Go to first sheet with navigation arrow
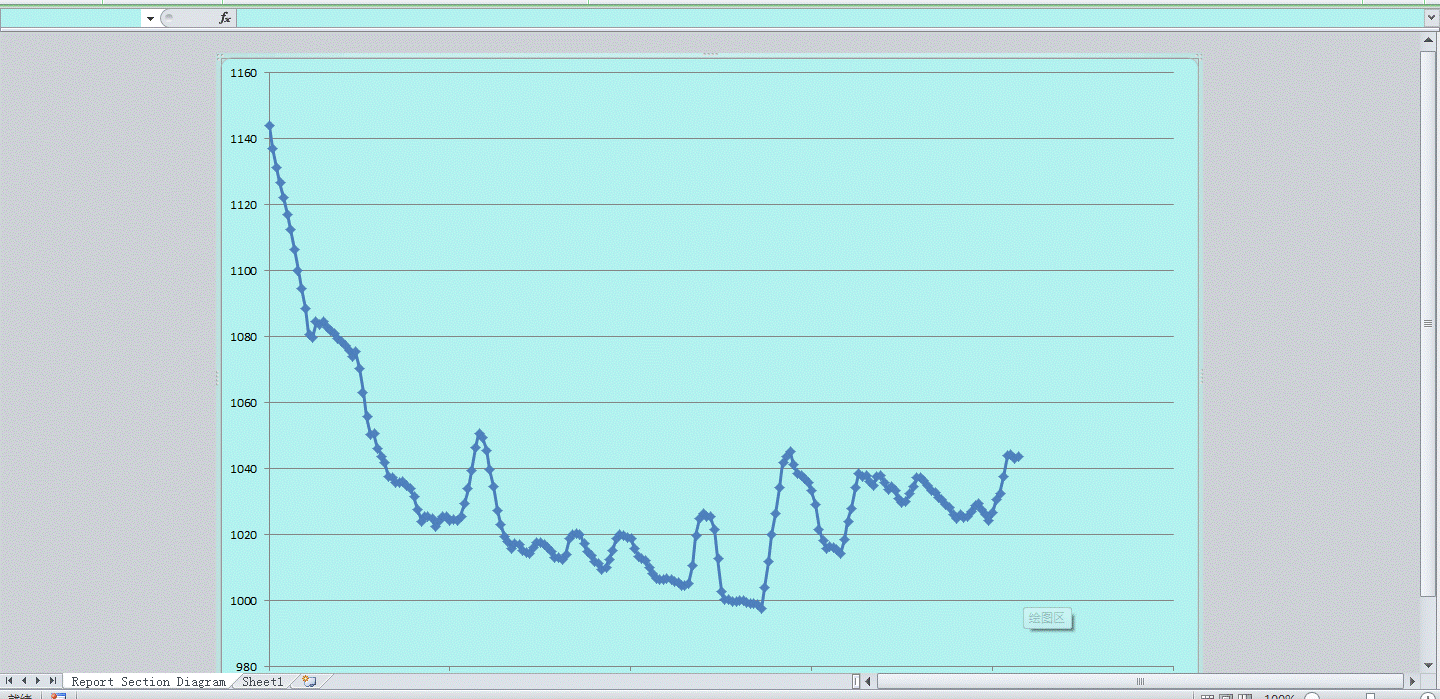The image size is (1440, 699). 10,681
